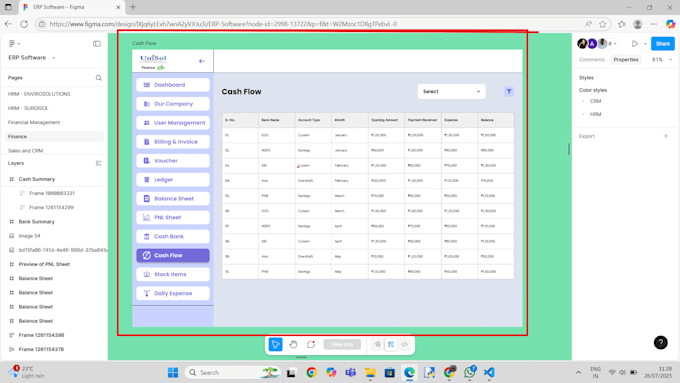Image resolution: width=680 pixels, height=383 pixels.
Task: Start presentation with the play icon
Action: point(634,44)
